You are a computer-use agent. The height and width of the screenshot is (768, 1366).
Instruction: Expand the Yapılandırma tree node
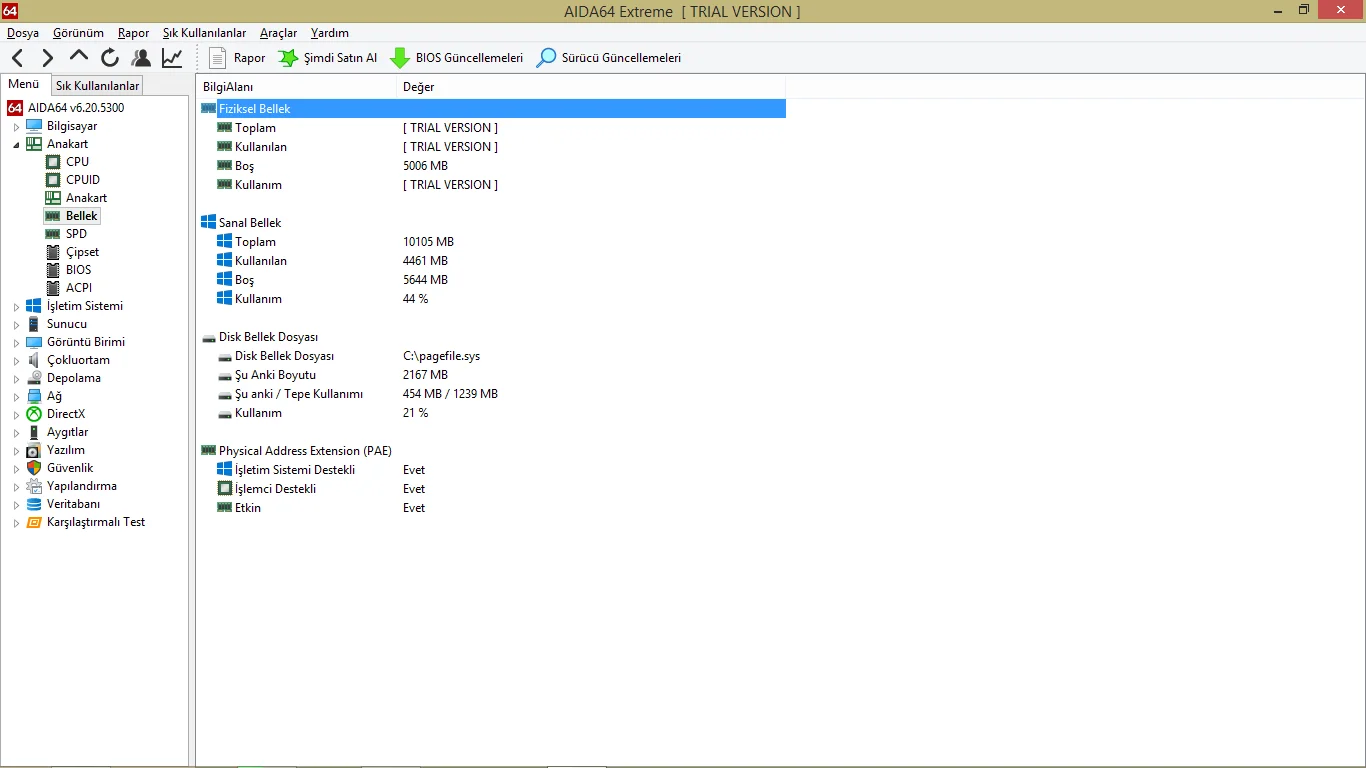click(x=16, y=487)
